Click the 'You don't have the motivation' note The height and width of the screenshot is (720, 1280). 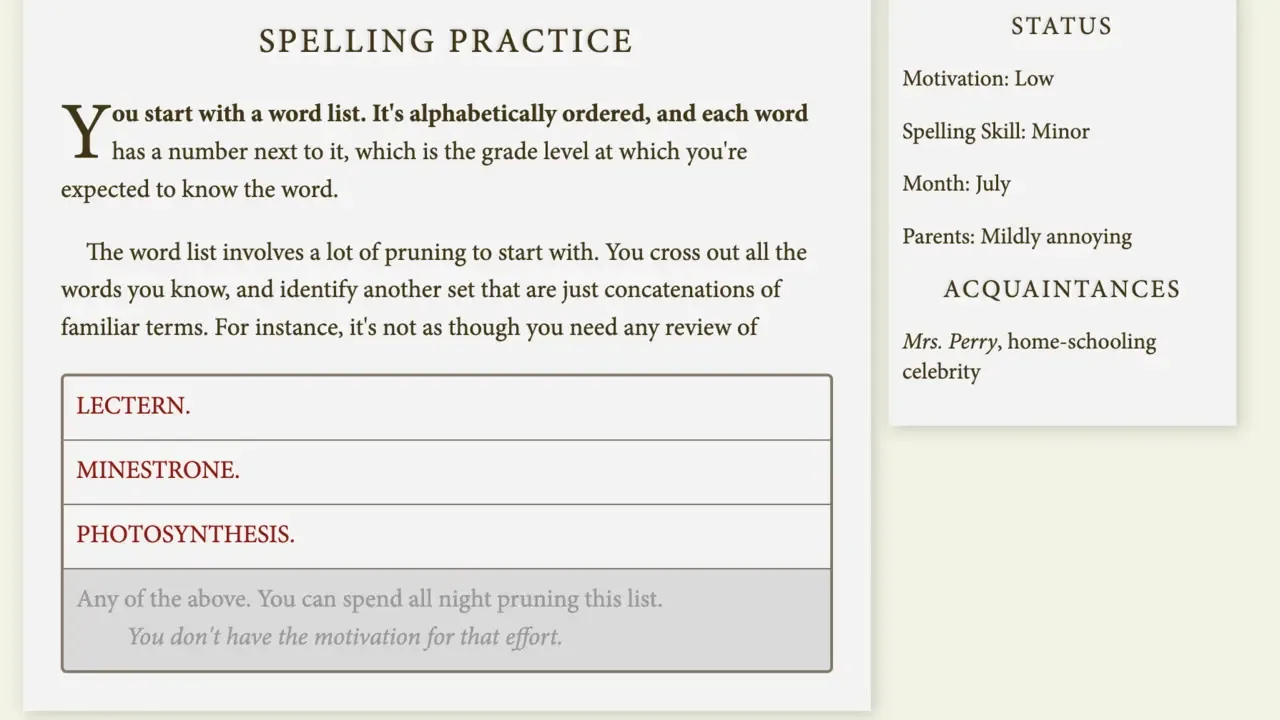click(x=345, y=637)
